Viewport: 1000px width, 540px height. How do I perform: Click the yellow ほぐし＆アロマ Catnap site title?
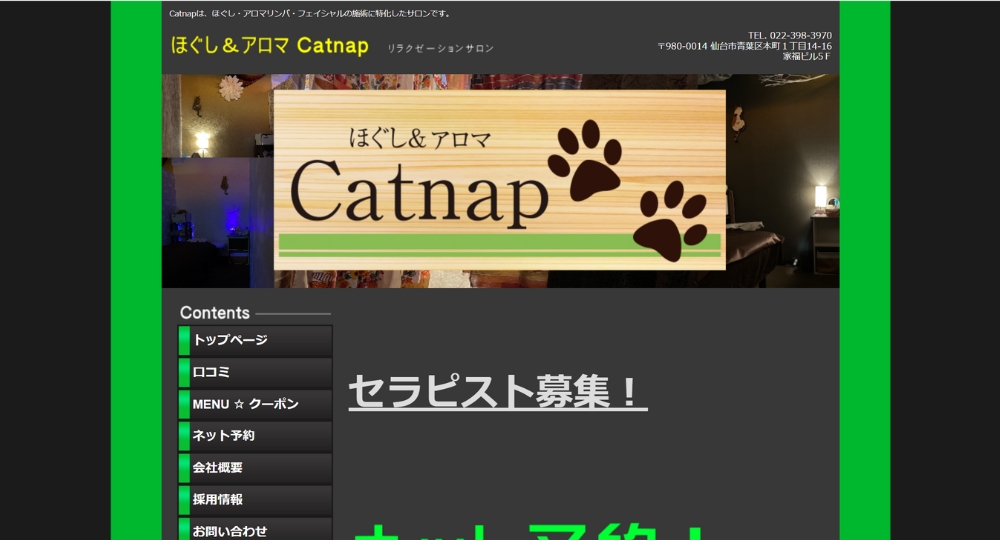click(269, 45)
